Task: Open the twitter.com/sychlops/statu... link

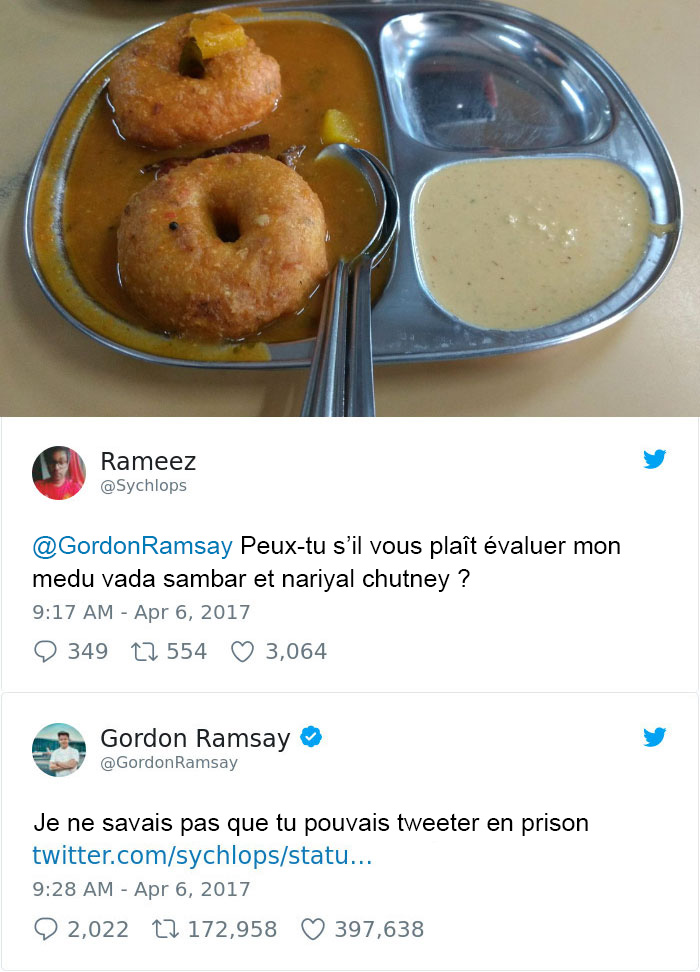Action: (x=202, y=855)
